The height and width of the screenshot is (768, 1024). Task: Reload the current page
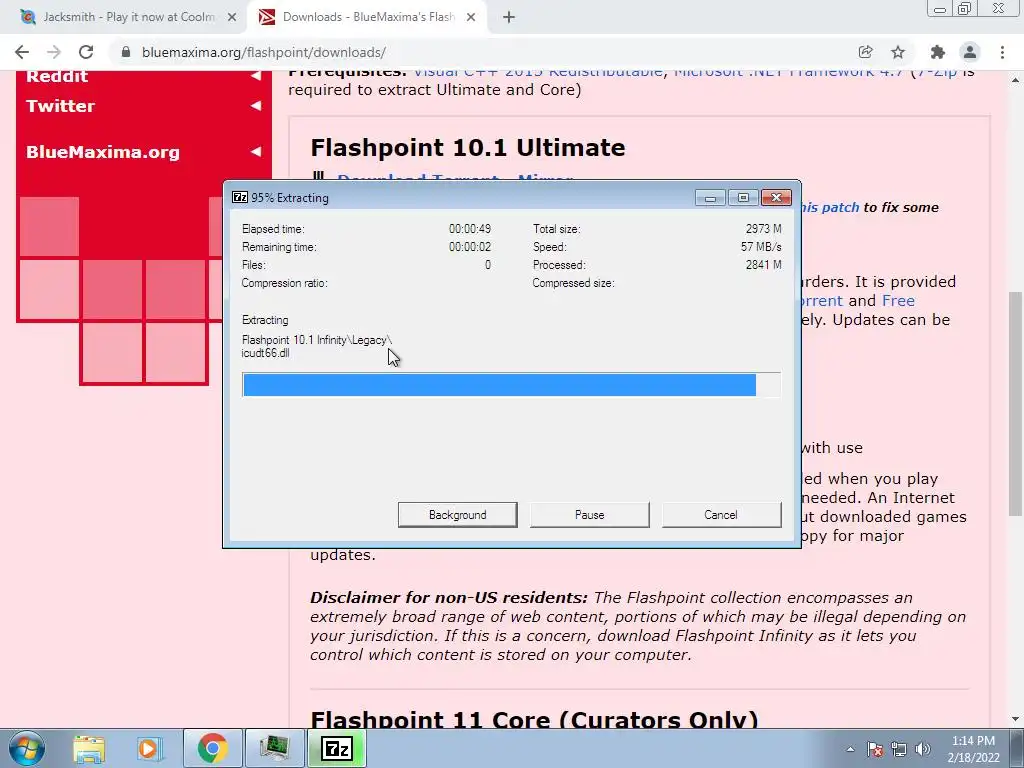point(86,52)
